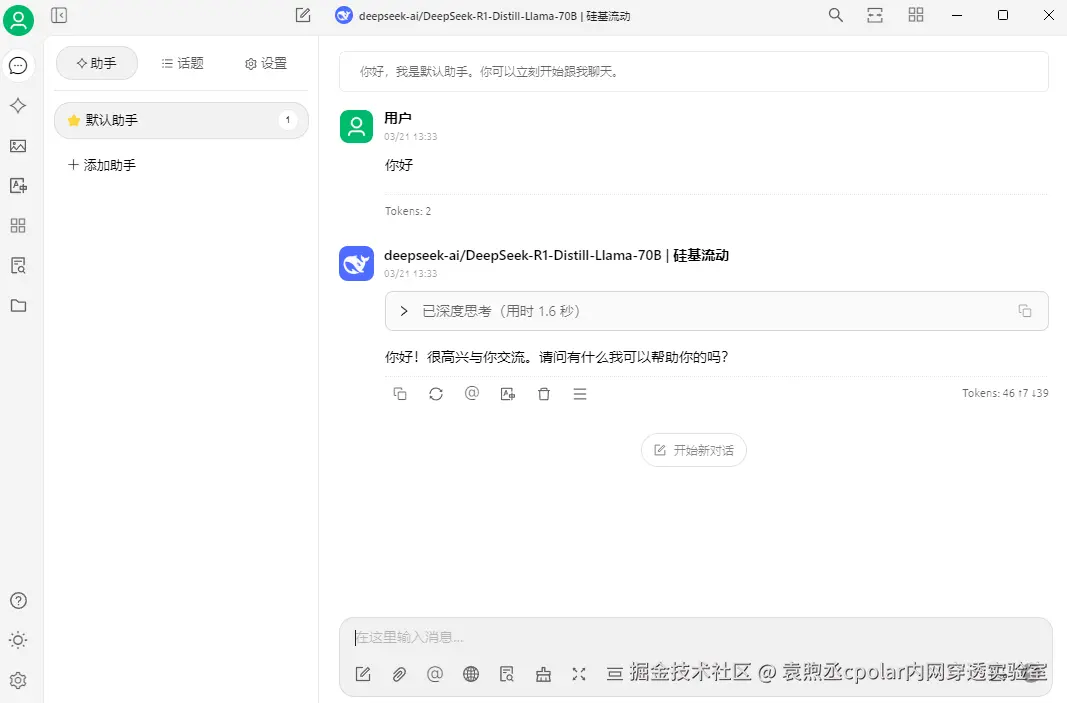Open the knowledge base icon in sidebar
1067x703 pixels.
pyautogui.click(x=18, y=265)
